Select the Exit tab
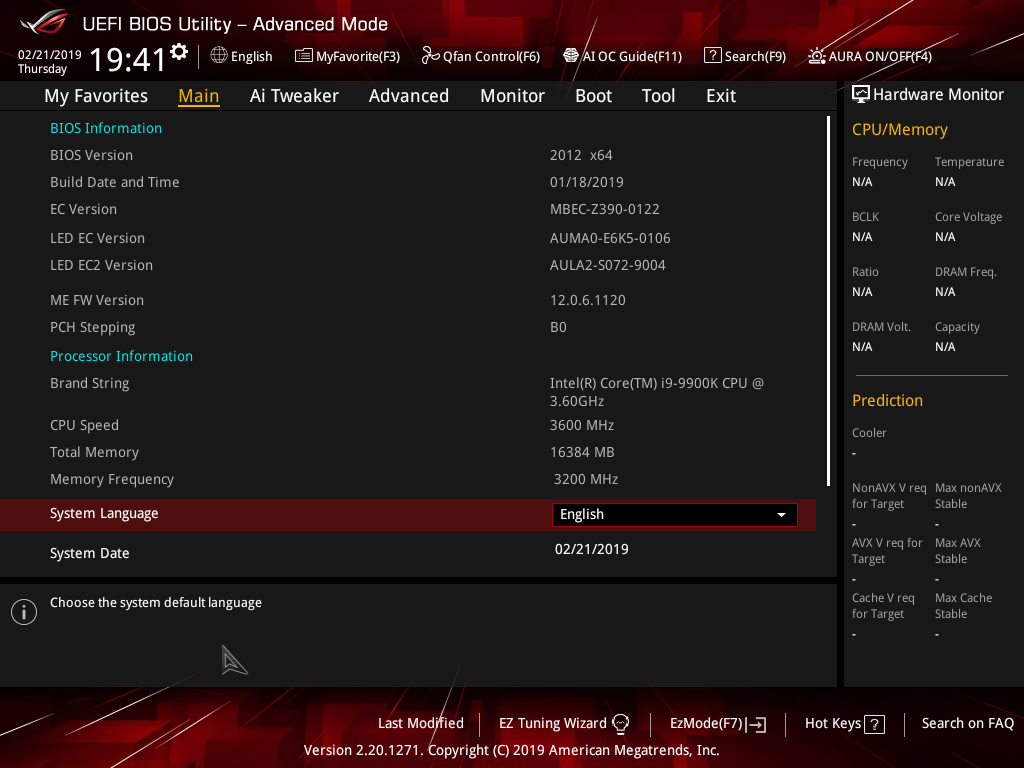 (x=721, y=96)
